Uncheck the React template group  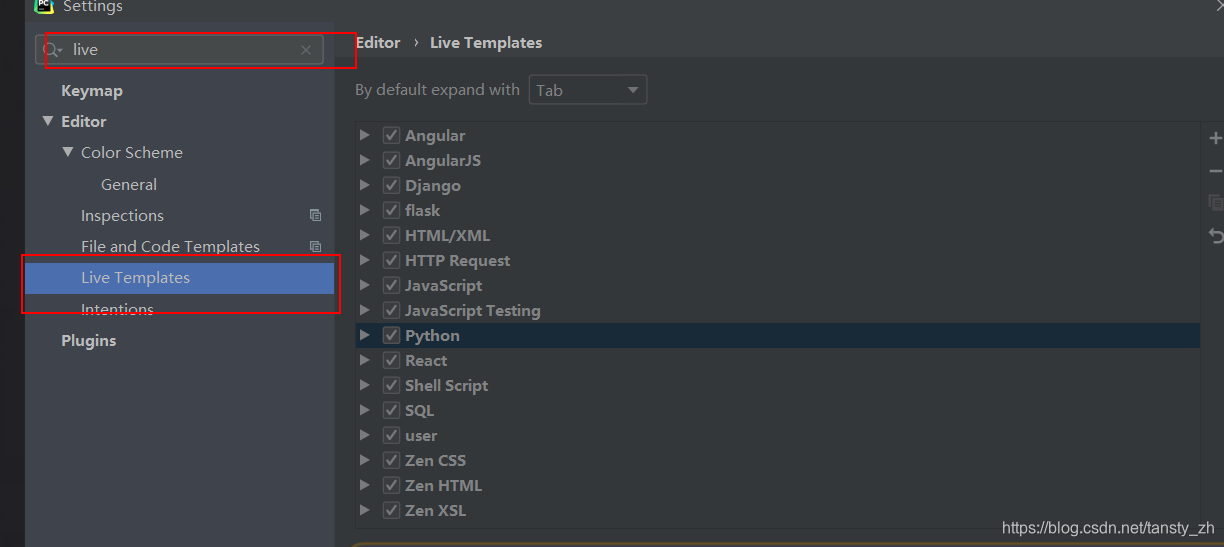tap(391, 360)
